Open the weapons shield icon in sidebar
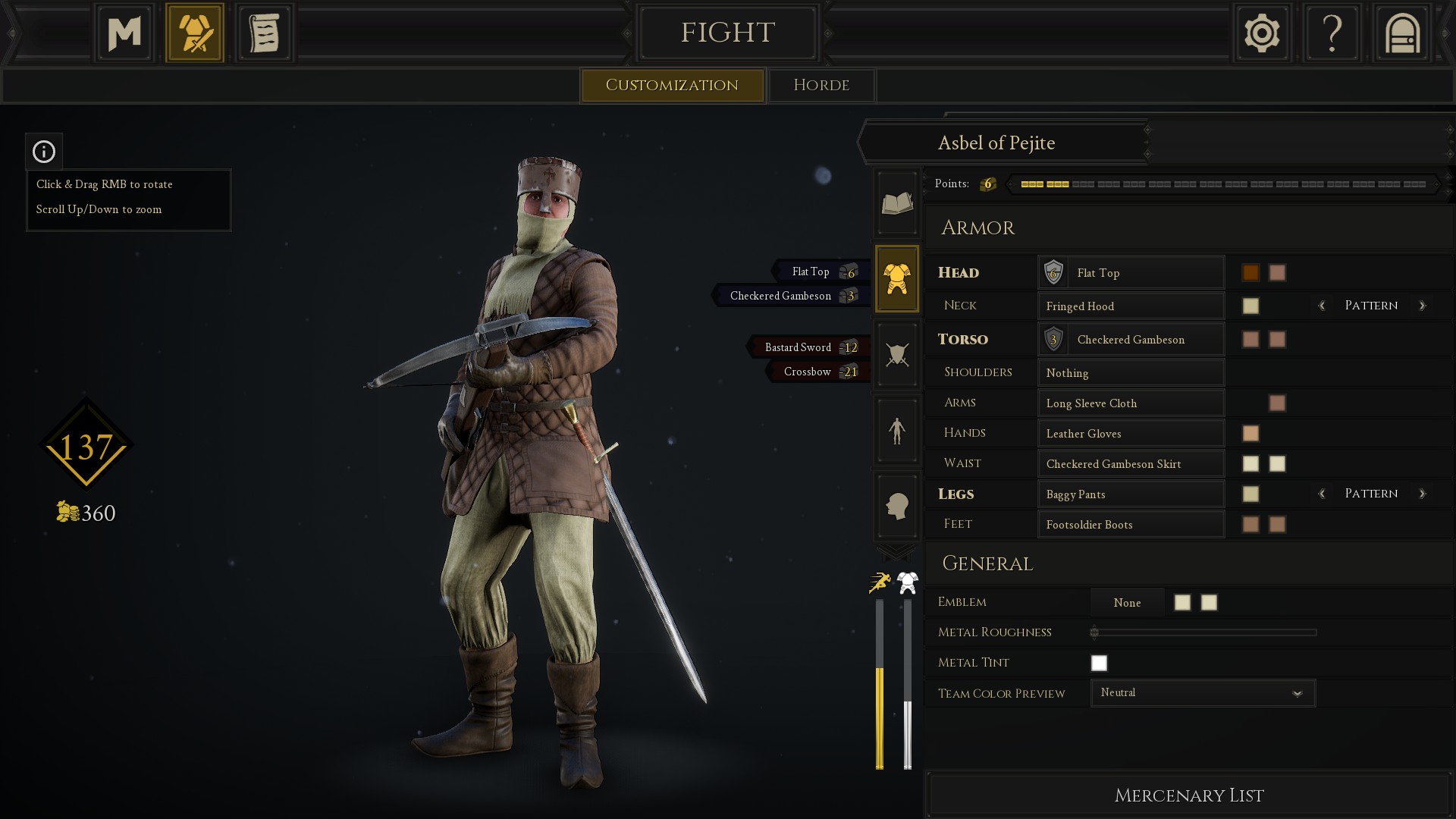 coord(897,354)
